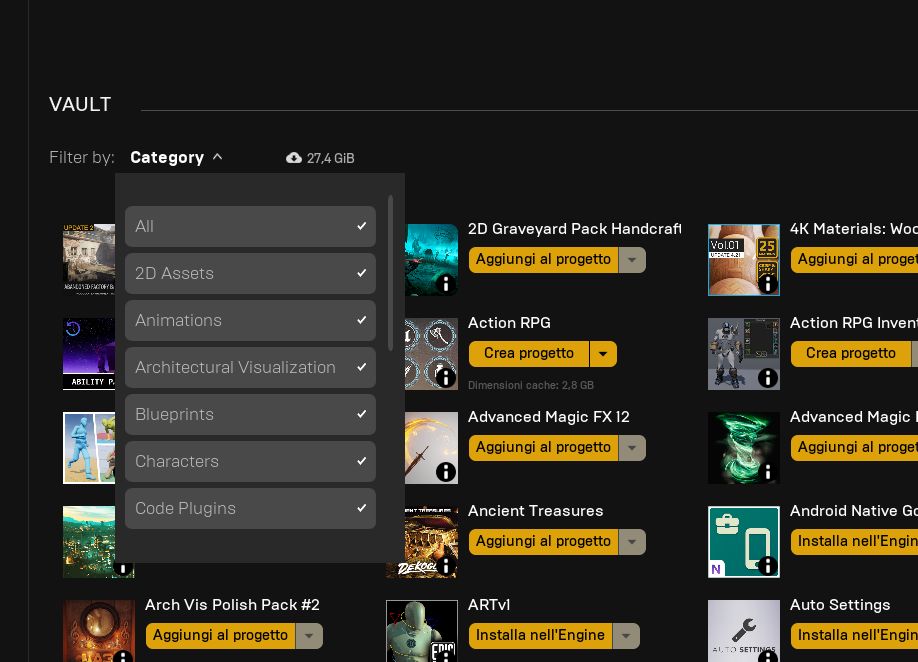Image resolution: width=918 pixels, height=662 pixels.
Task: Choose 'Code Plugins' from the filter list
Action: (250, 508)
